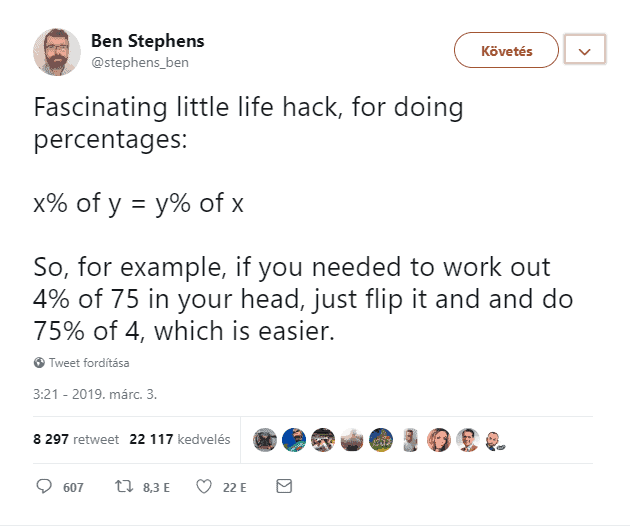
Task: View the 22 117 kedvelés list
Action: (x=180, y=439)
